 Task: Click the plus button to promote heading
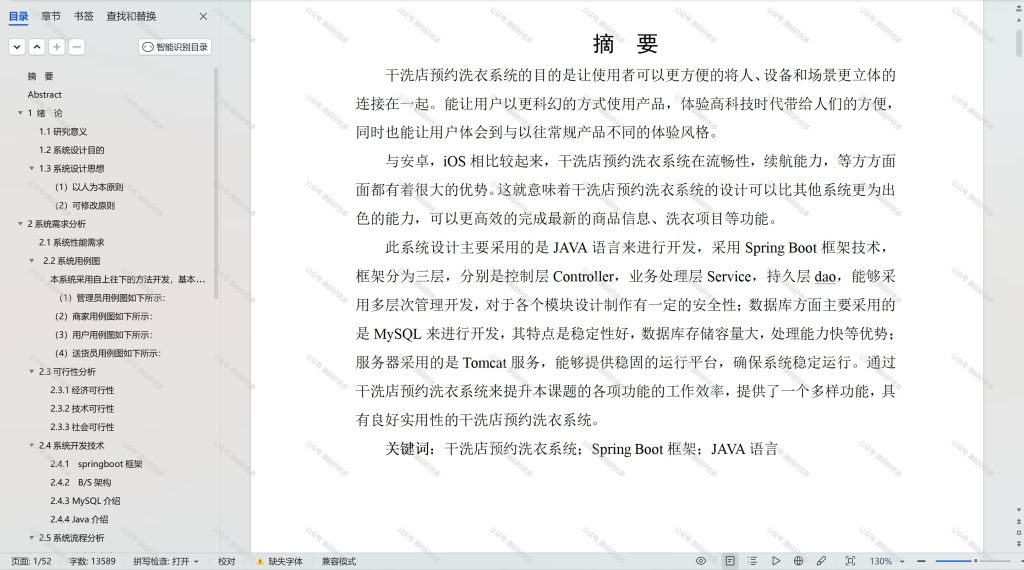pos(57,47)
